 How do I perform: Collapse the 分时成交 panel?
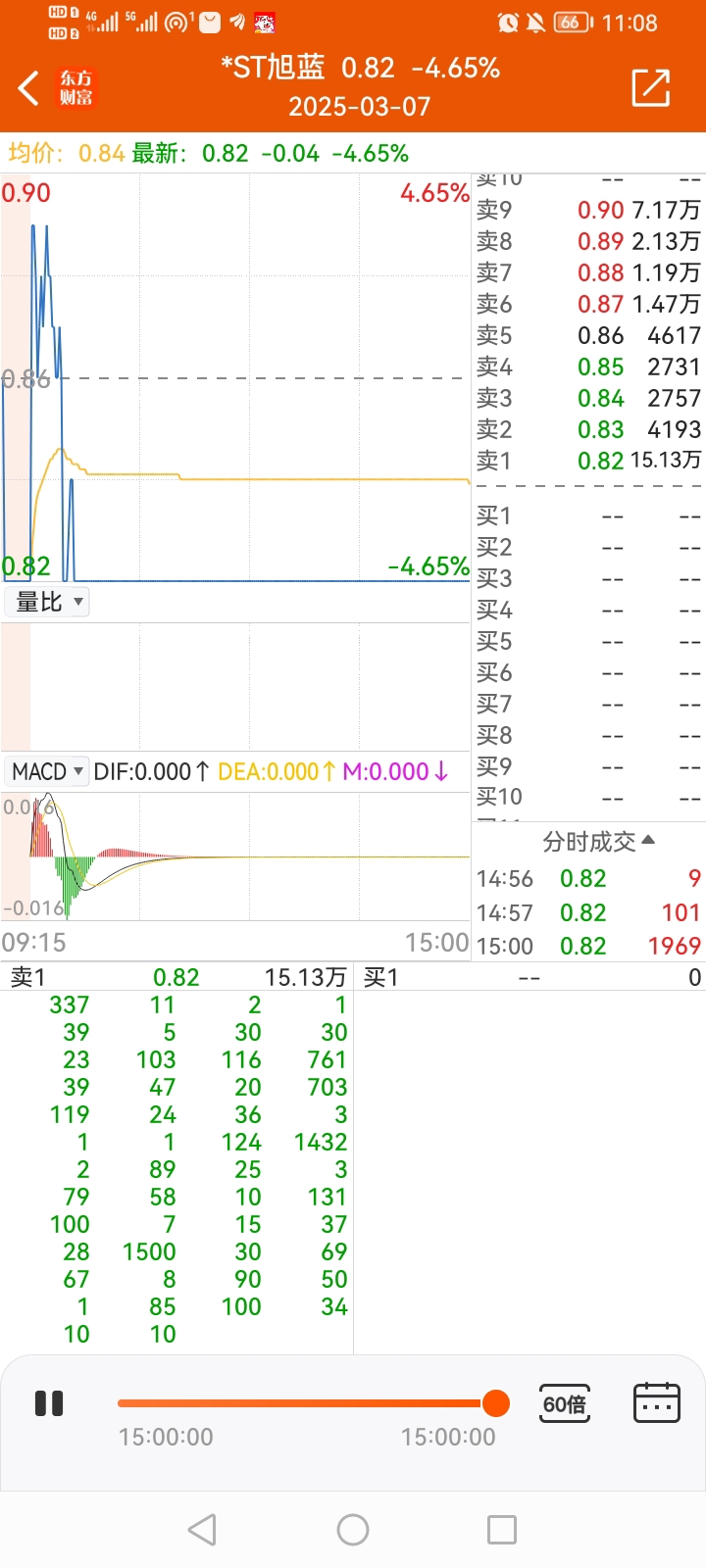(x=598, y=841)
